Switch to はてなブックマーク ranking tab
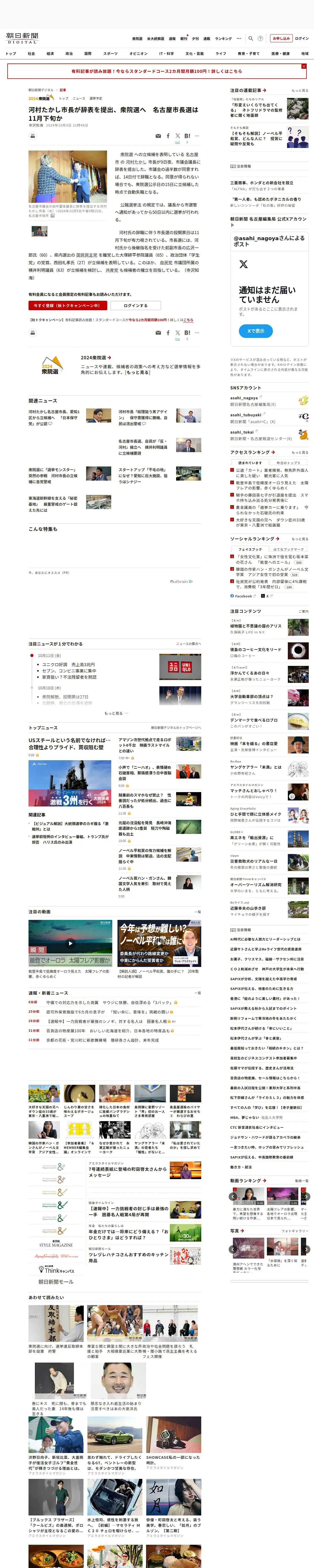The height and width of the screenshot is (1568, 314). point(288,550)
